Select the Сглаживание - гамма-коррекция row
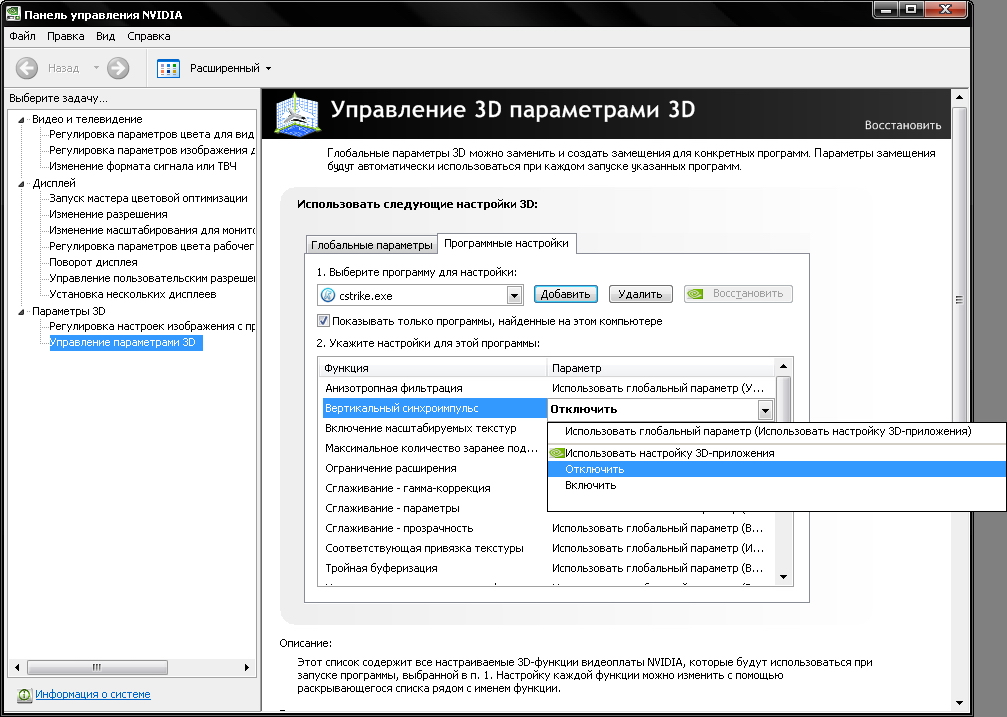The height and width of the screenshot is (717, 1007). [435, 488]
